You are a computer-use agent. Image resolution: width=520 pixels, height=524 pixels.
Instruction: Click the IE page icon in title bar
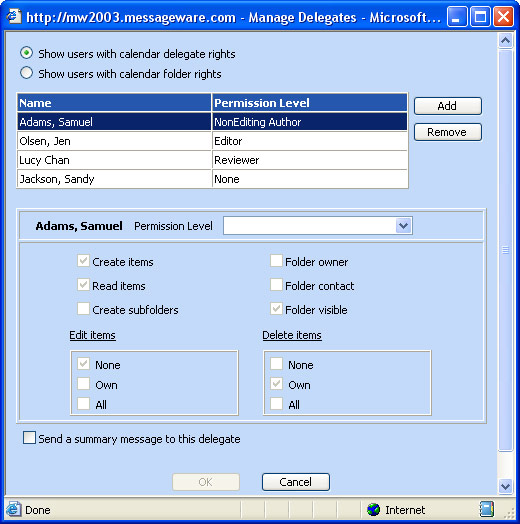coord(14,16)
